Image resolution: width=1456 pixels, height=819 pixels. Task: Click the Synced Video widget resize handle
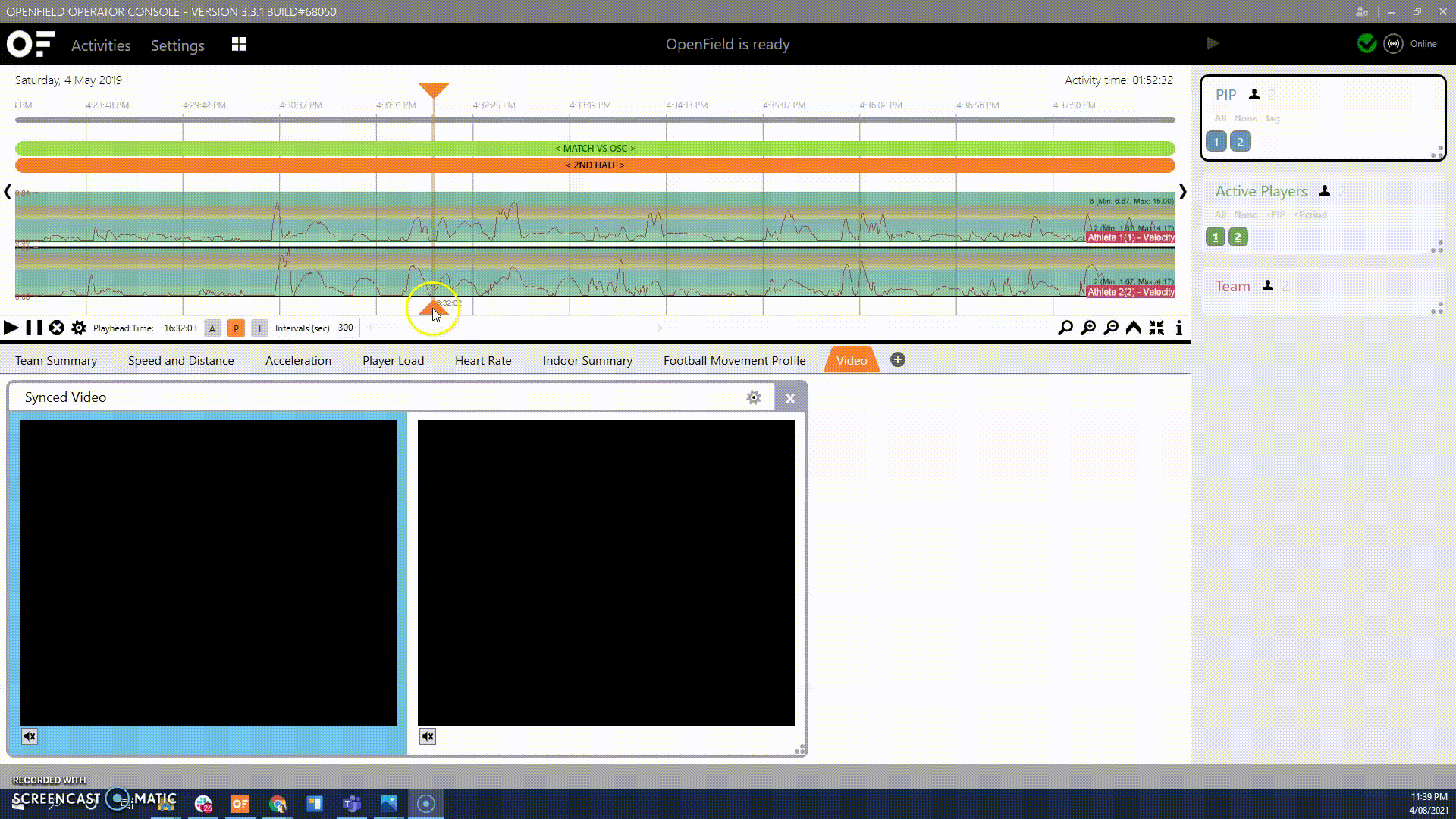pos(799,749)
